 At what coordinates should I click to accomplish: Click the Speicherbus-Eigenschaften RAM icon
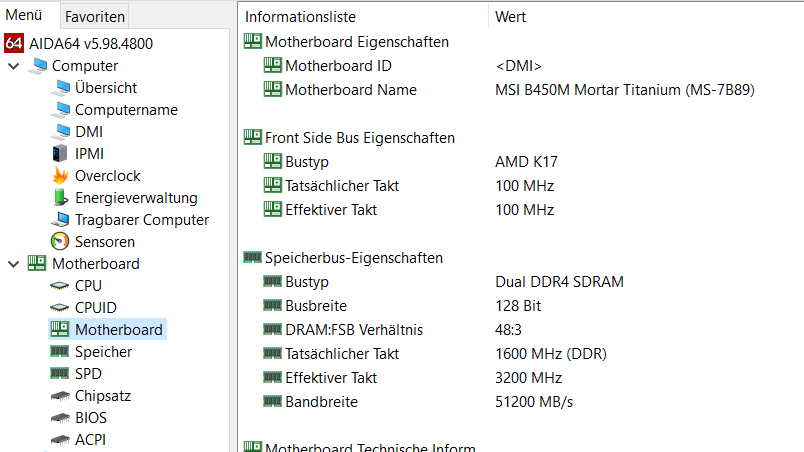point(252,257)
